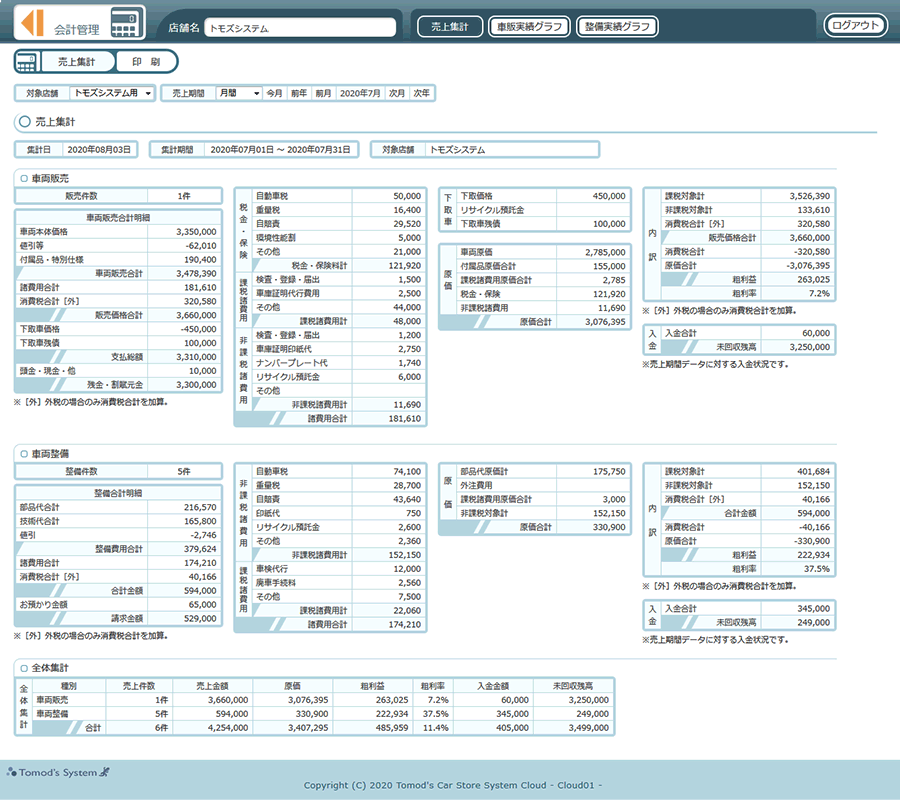
Task: Click 整備 粗利率 value 37.5%
Action: (817, 569)
